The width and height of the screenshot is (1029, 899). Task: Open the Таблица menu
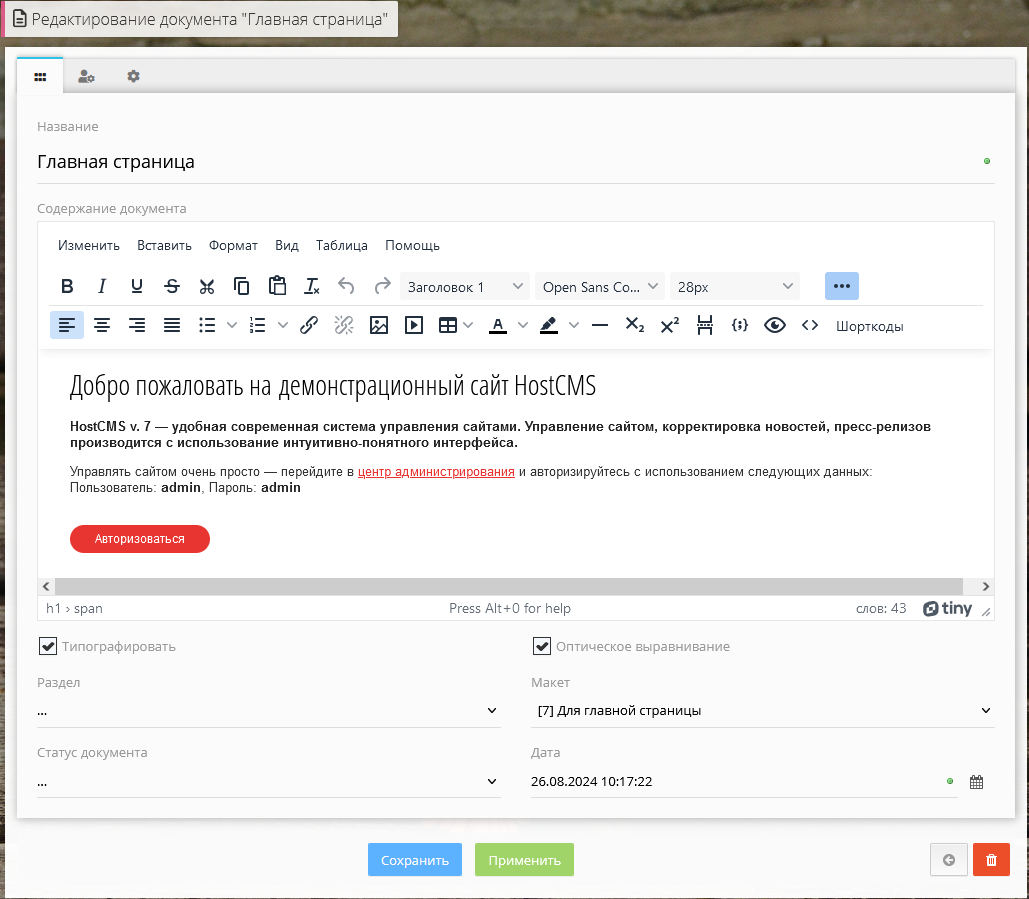(341, 246)
